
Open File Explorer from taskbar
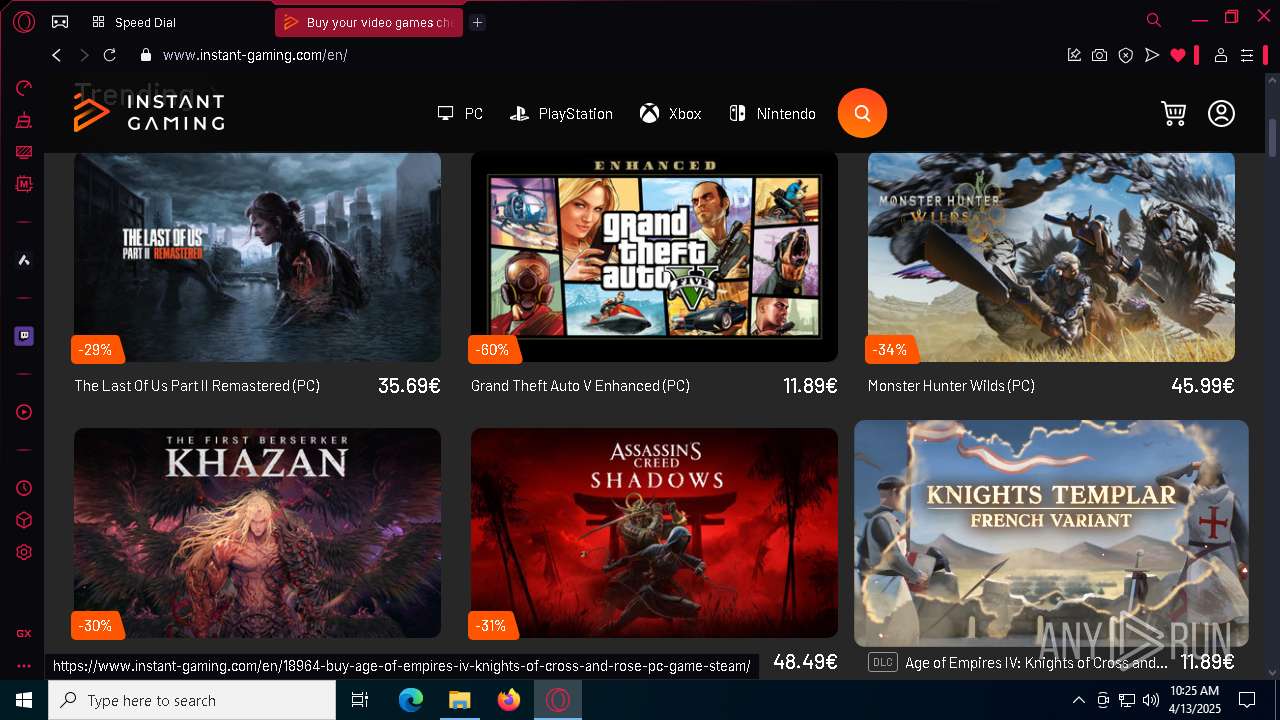459,700
